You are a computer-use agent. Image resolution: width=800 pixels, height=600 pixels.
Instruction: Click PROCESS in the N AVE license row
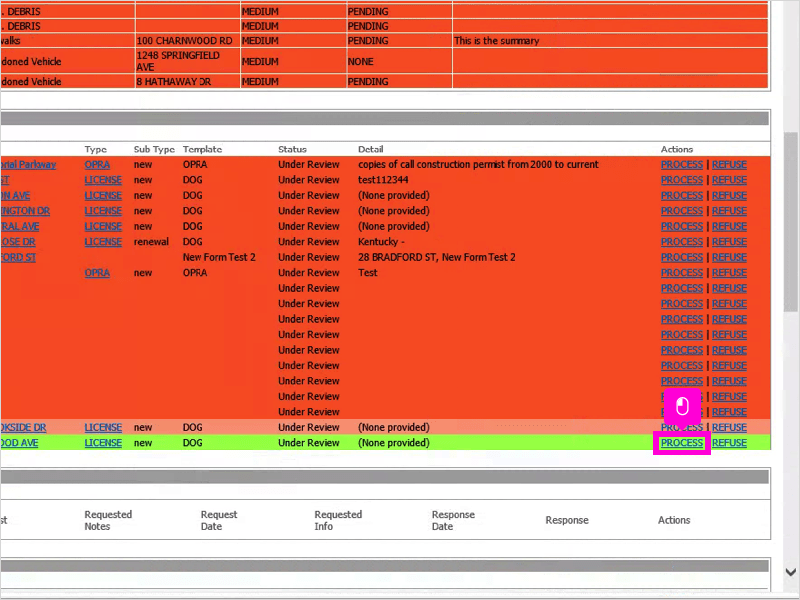click(x=682, y=195)
